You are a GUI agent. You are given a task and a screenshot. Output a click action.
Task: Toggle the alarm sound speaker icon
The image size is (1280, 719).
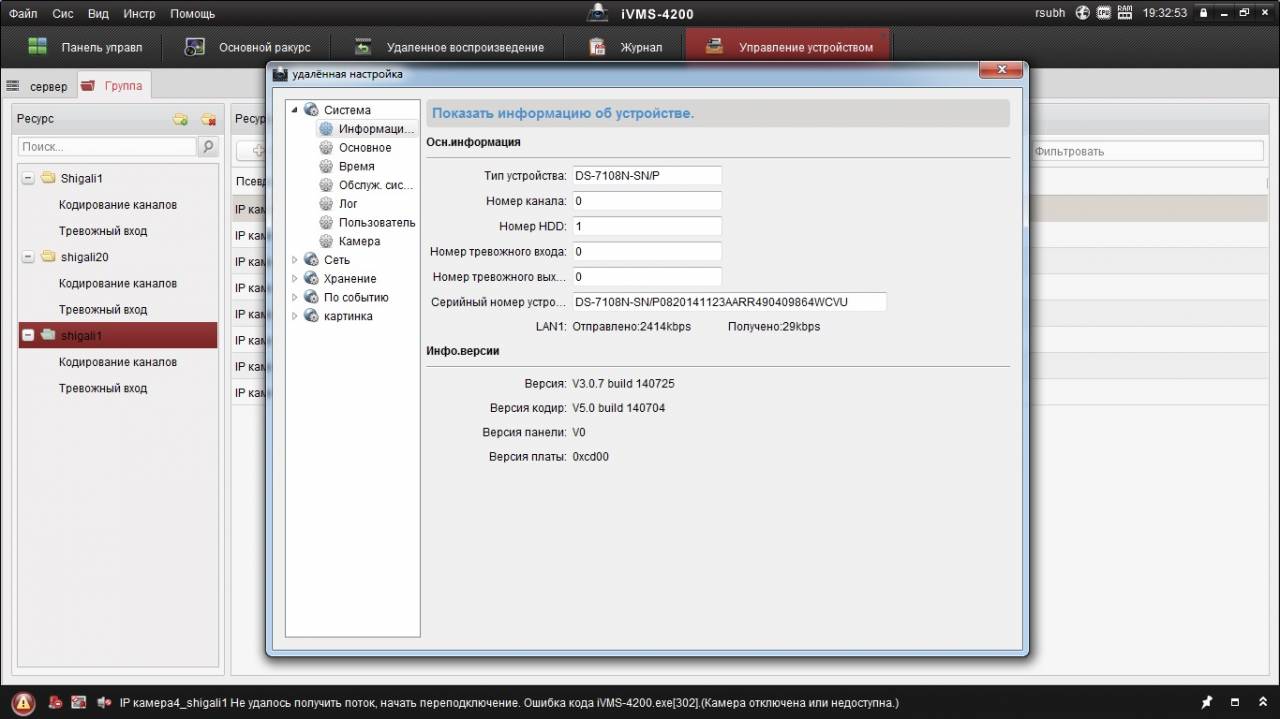103,703
